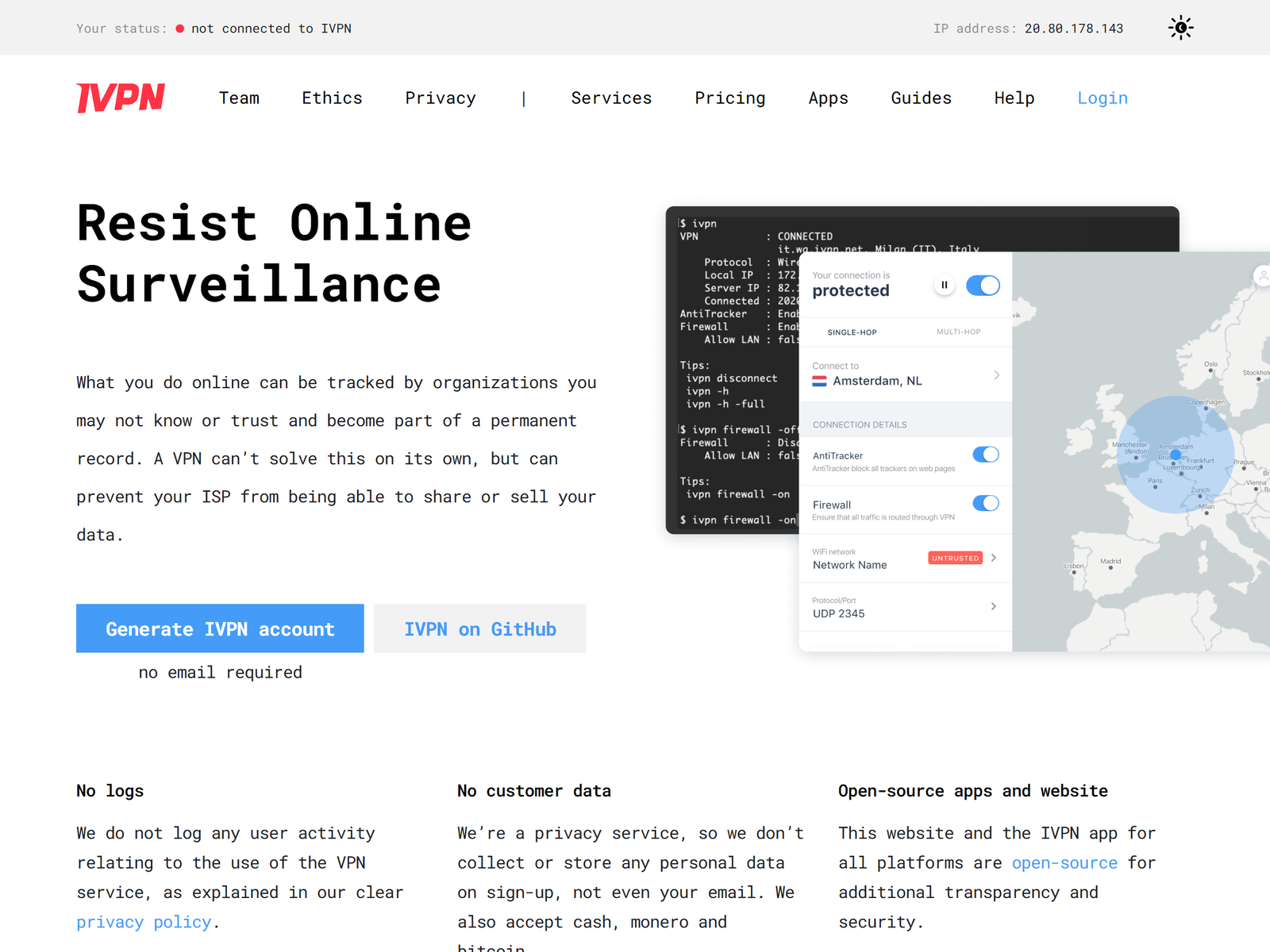This screenshot has height=952, width=1270.
Task: Click the 'not connected to IVPN' status text
Action: [271, 29]
